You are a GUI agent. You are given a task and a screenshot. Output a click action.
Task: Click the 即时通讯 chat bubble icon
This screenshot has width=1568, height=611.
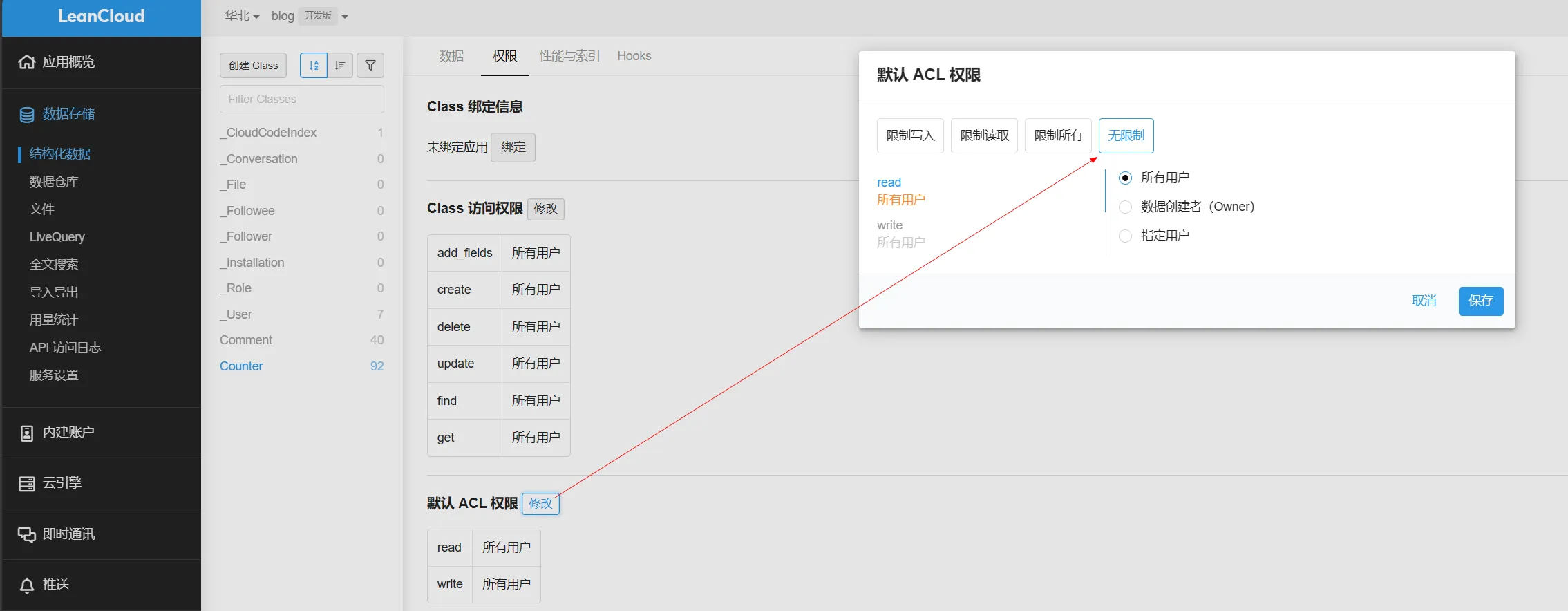[26, 535]
